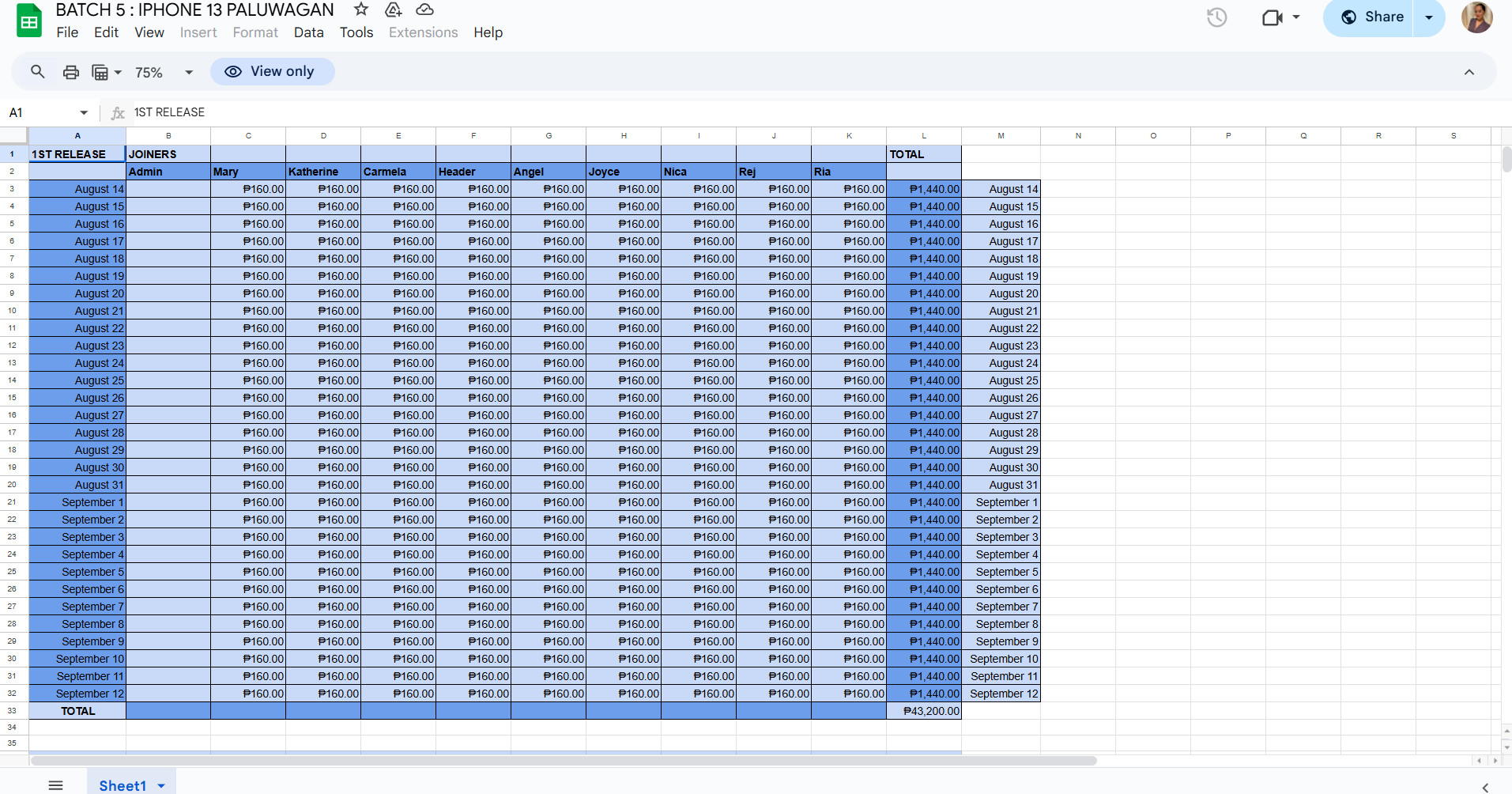
Task: Open the File menu
Action: point(67,32)
